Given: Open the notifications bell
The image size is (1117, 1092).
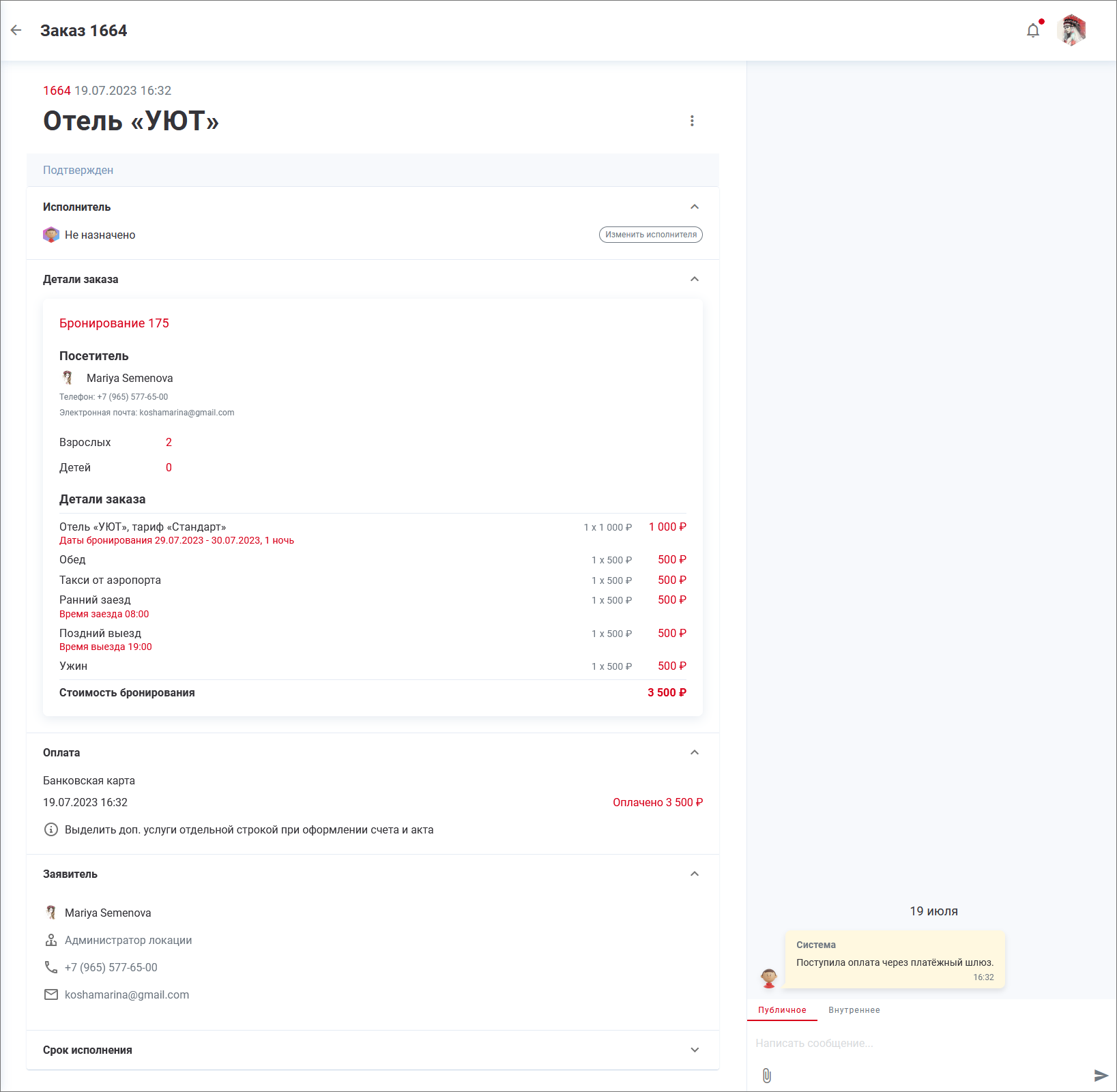Looking at the screenshot, I should tap(1033, 30).
